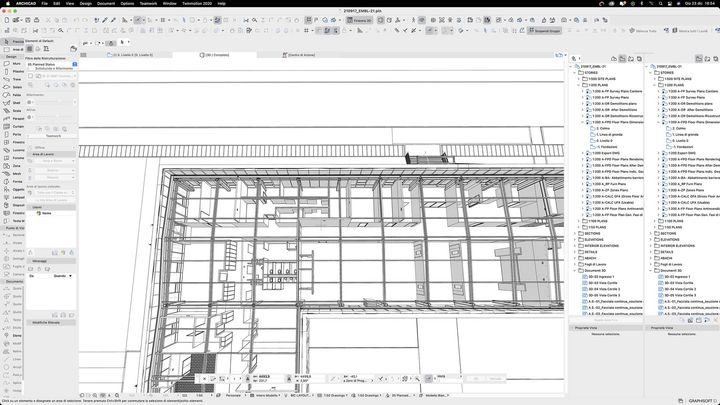The width and height of the screenshot is (720, 405).
Task: Open the Twinmotion 2020 menu
Action: click(197, 3)
